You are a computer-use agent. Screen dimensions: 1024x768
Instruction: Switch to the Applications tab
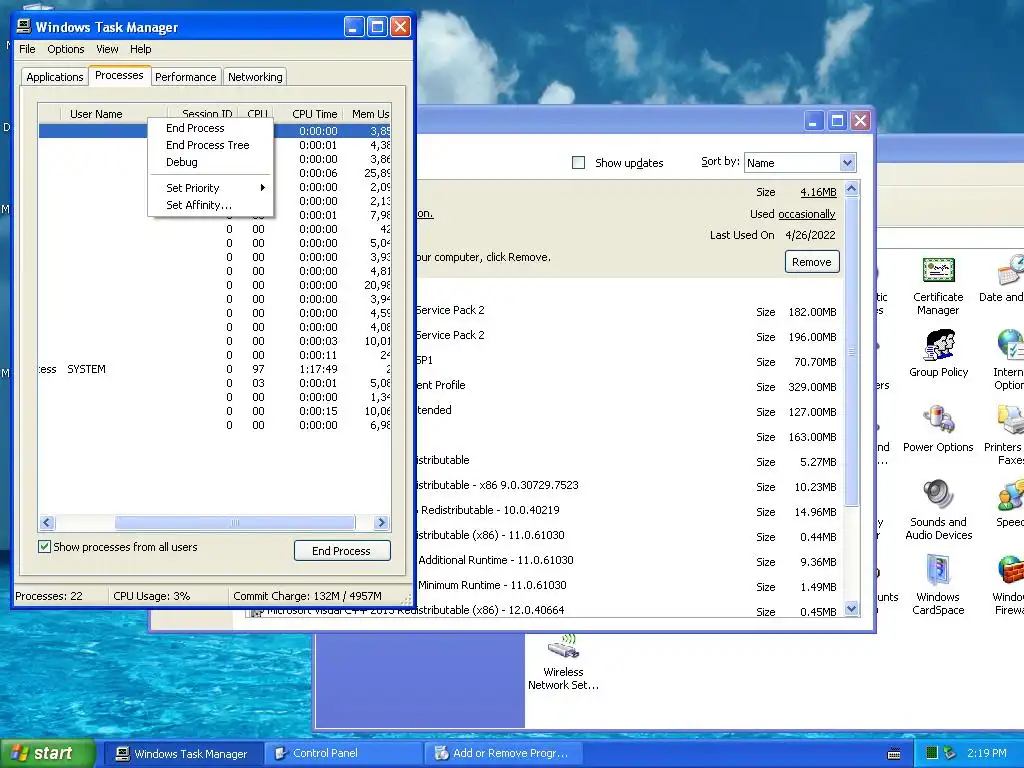tap(55, 77)
